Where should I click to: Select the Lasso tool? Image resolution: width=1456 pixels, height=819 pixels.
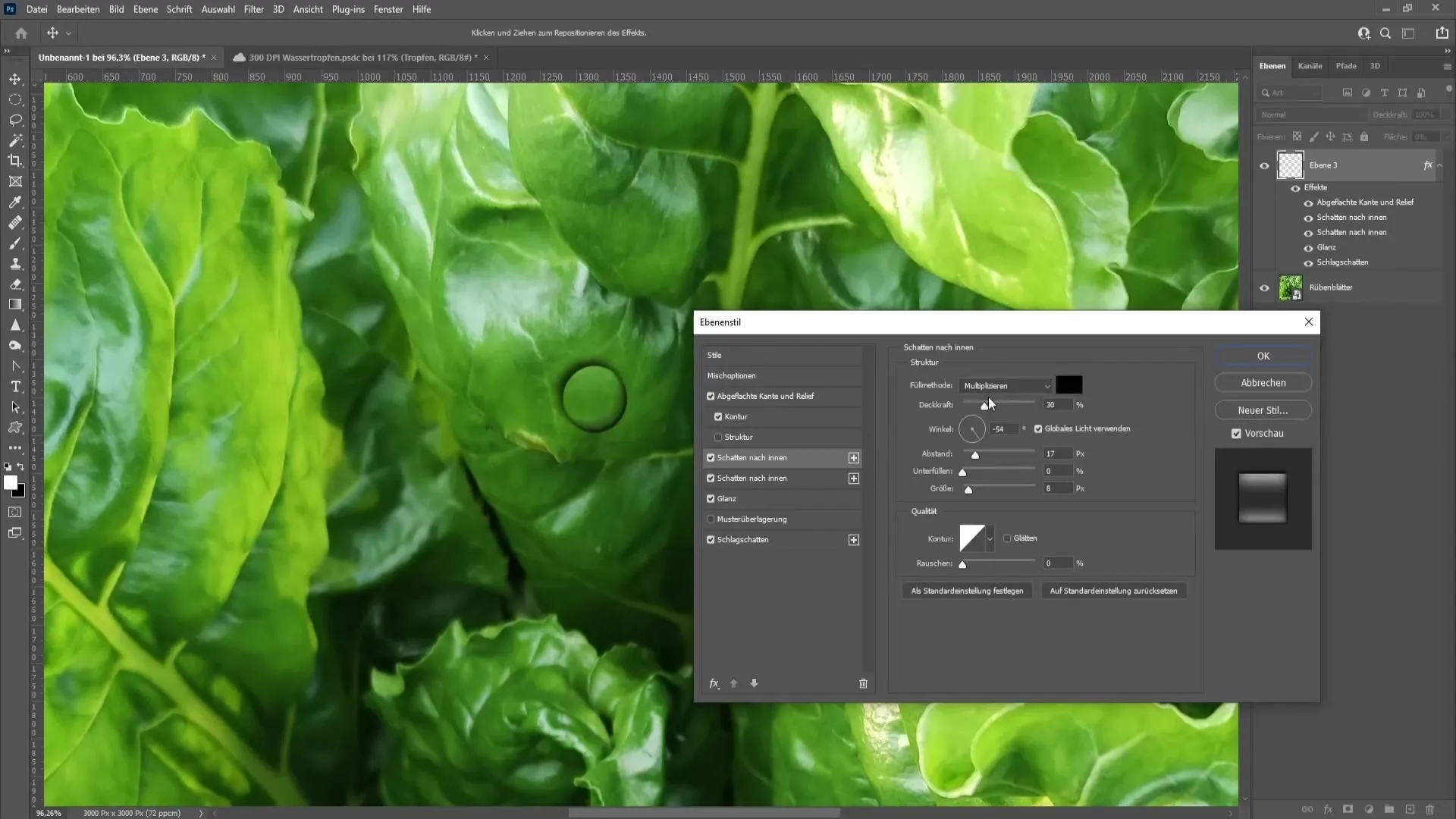[x=15, y=120]
